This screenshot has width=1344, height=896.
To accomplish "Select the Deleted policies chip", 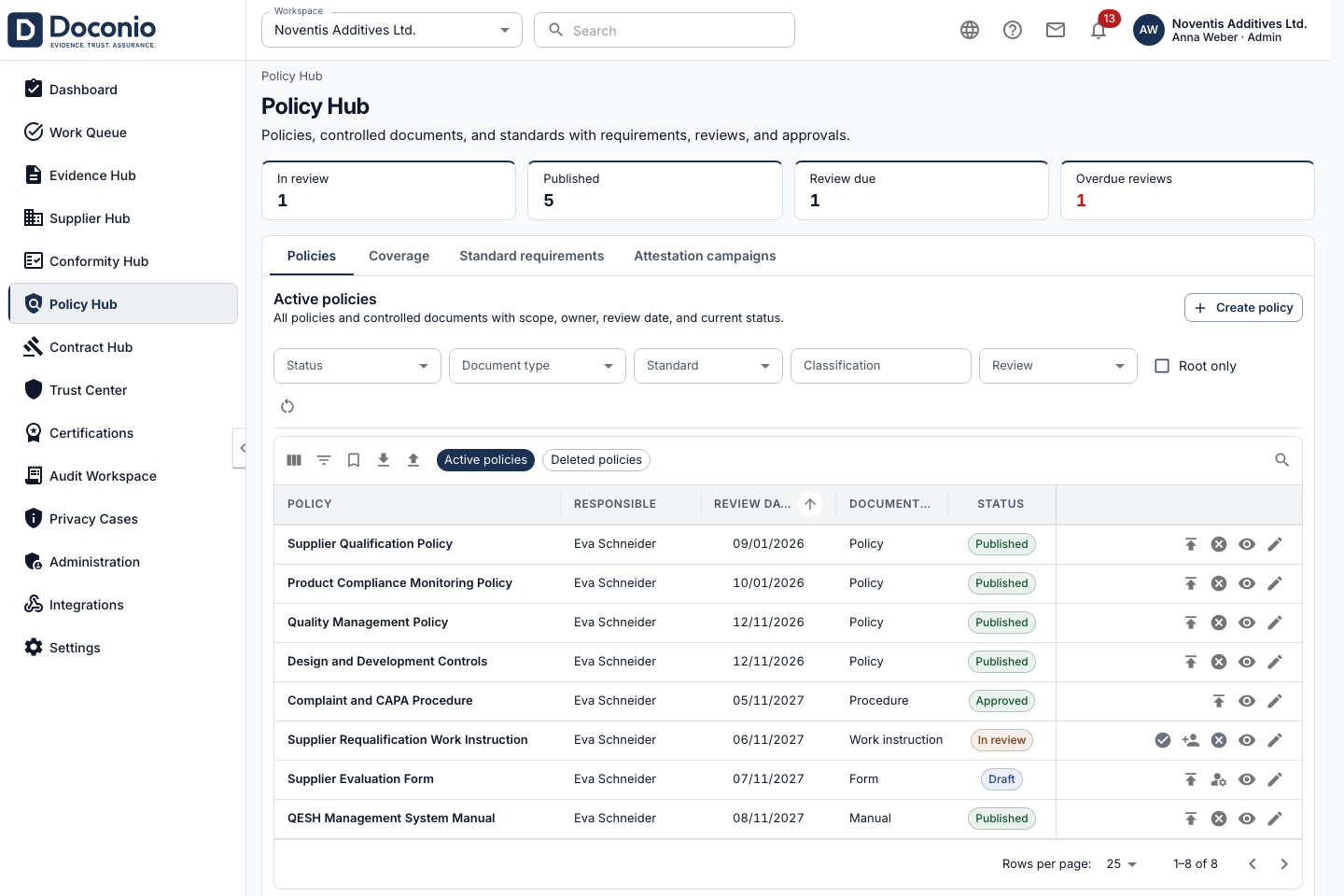I will [x=596, y=460].
